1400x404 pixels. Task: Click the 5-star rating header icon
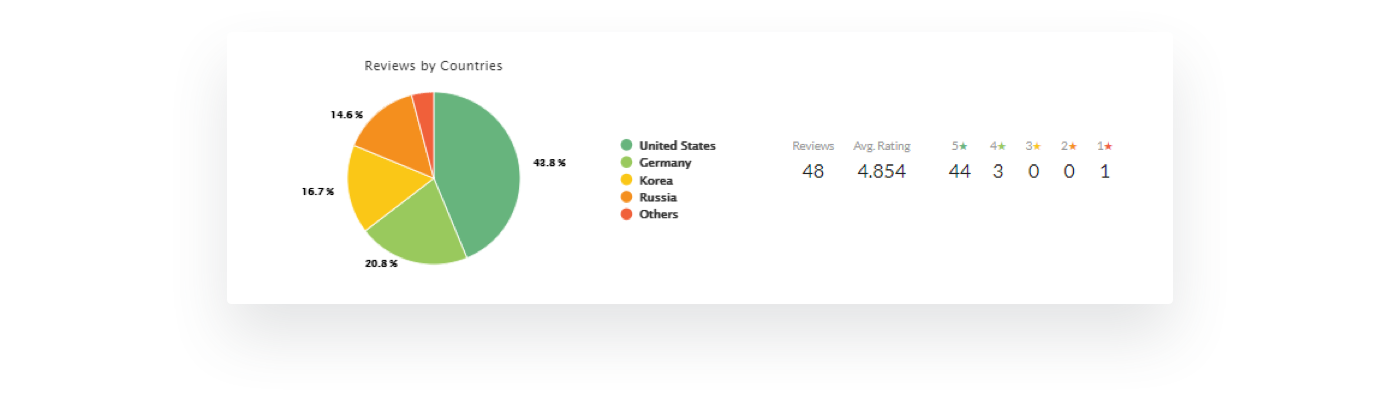(x=964, y=146)
